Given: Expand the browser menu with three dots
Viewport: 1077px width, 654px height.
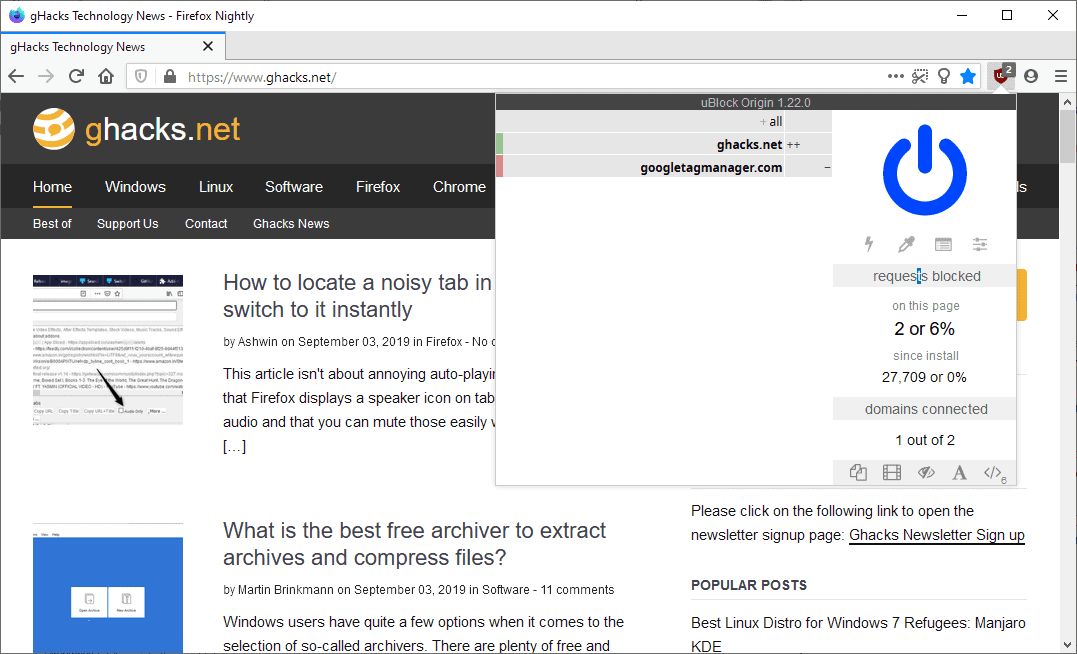Looking at the screenshot, I should (895, 76).
